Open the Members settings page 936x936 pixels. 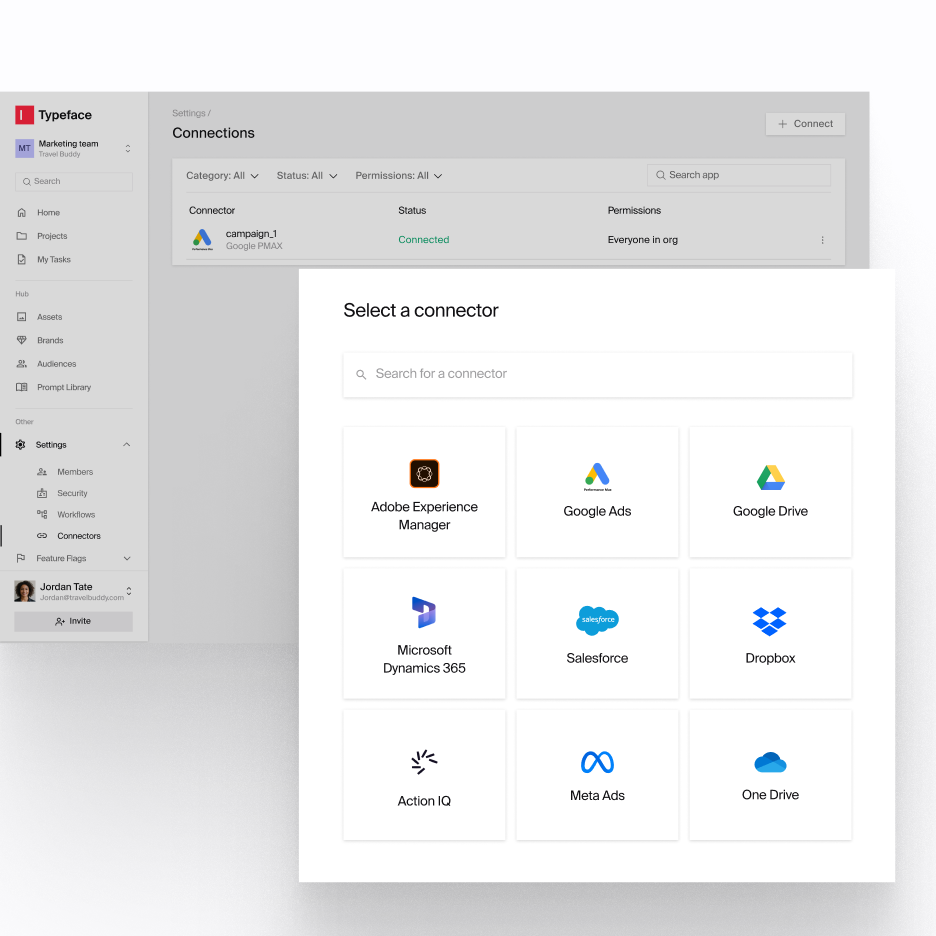[75, 472]
